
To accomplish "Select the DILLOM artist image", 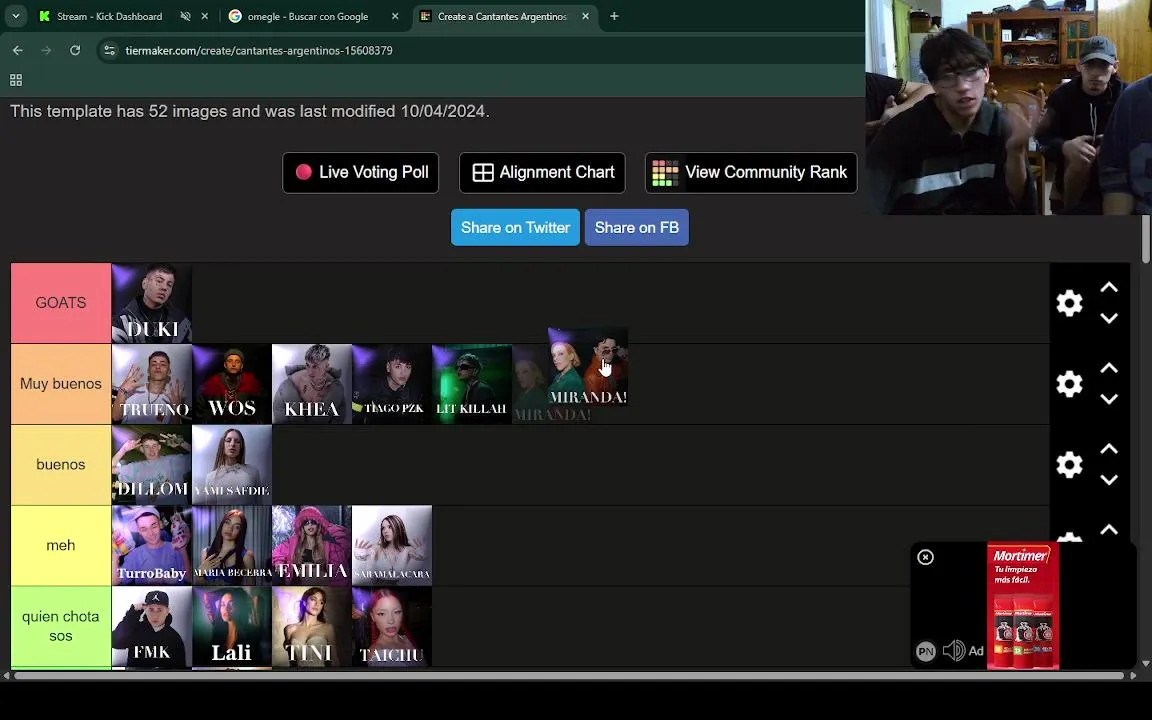I will point(151,464).
